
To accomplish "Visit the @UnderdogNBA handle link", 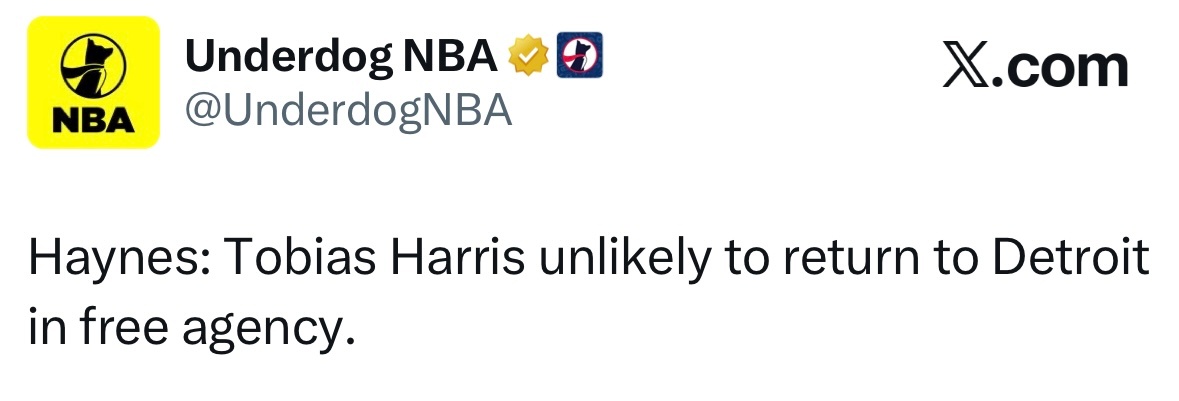I will (348, 111).
